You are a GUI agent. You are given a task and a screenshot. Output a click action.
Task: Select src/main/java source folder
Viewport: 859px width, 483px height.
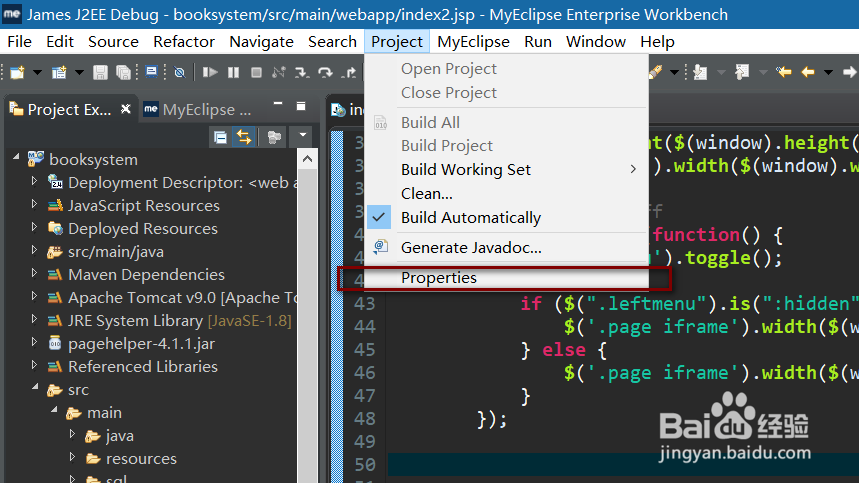[116, 251]
